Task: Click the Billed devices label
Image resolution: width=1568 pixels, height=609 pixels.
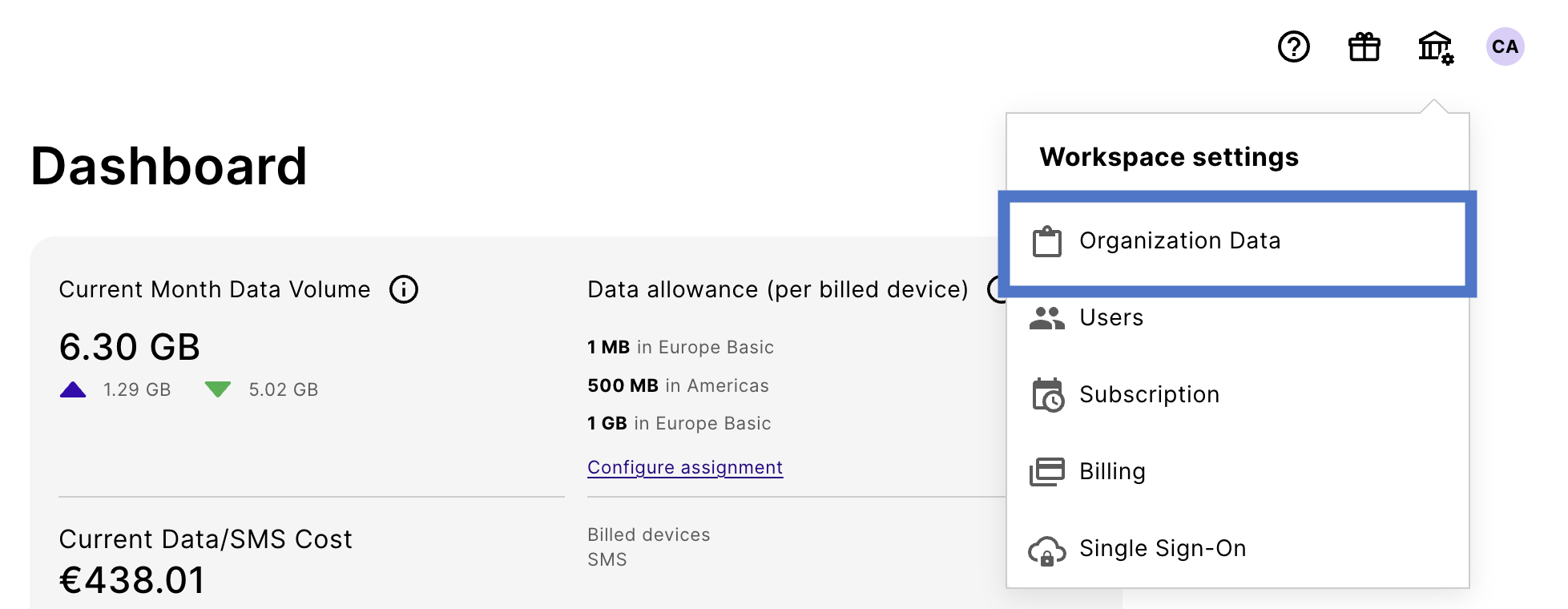Action: [x=648, y=534]
